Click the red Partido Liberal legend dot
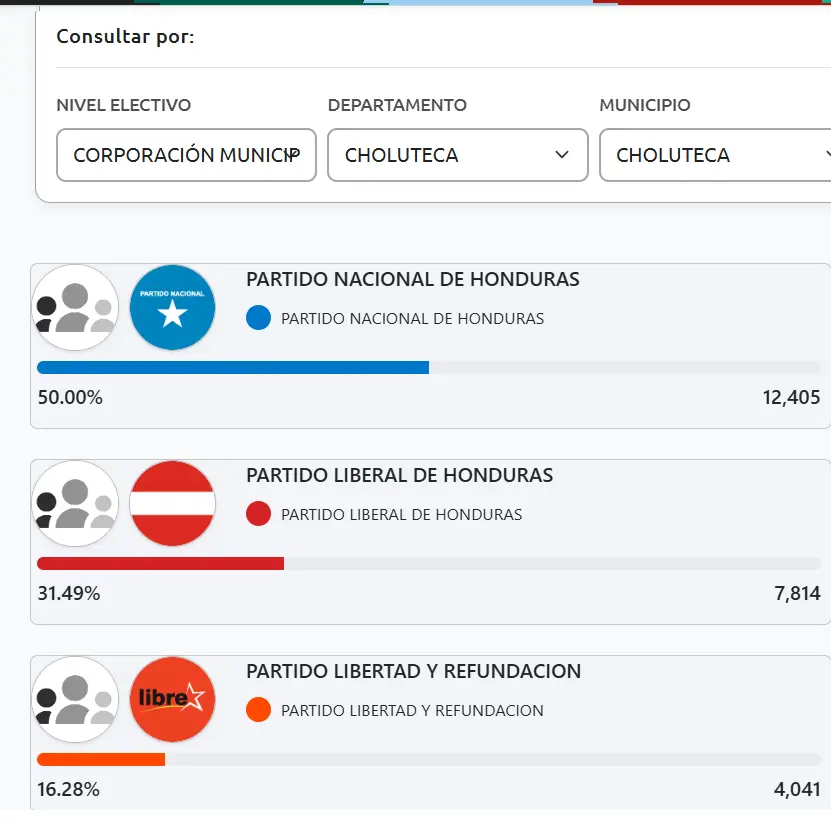The height and width of the screenshot is (822, 831). 259,514
